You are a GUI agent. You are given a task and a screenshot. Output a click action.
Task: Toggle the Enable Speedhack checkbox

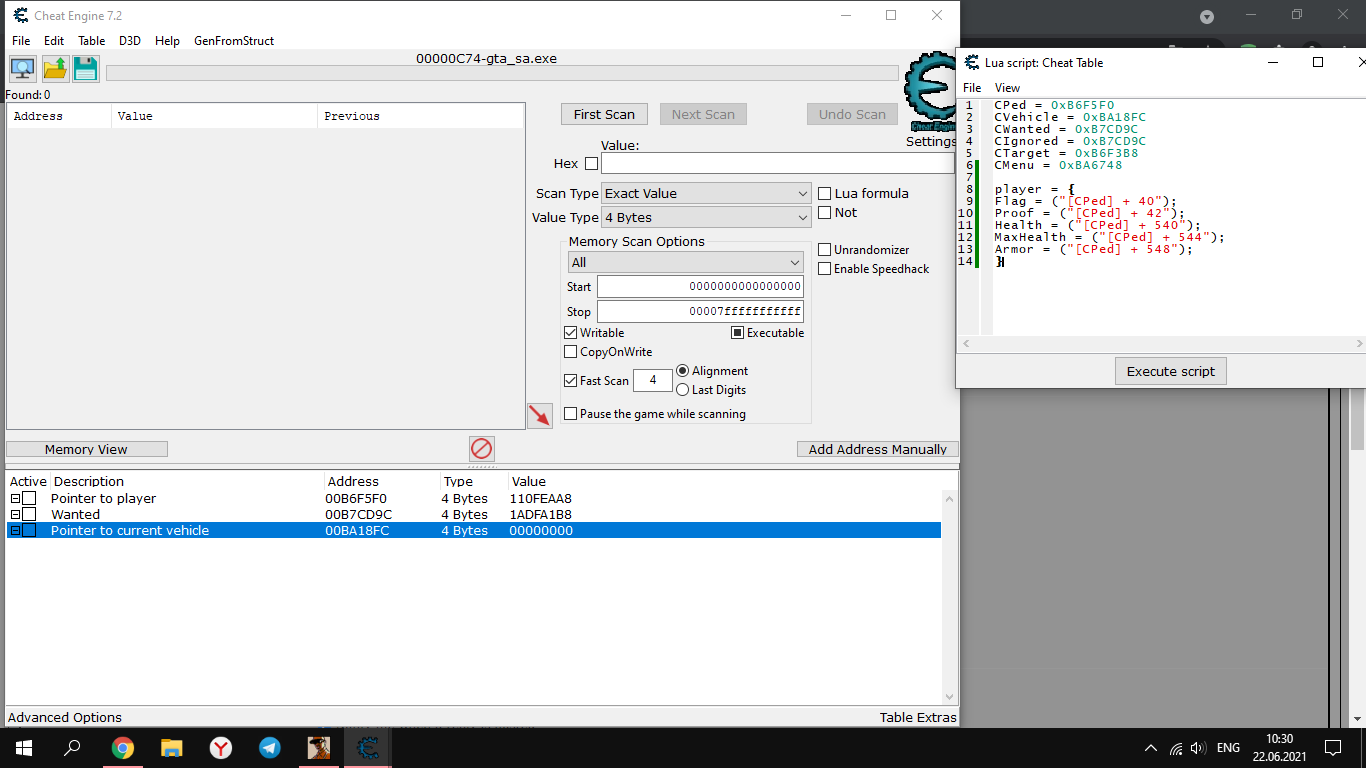click(x=825, y=269)
